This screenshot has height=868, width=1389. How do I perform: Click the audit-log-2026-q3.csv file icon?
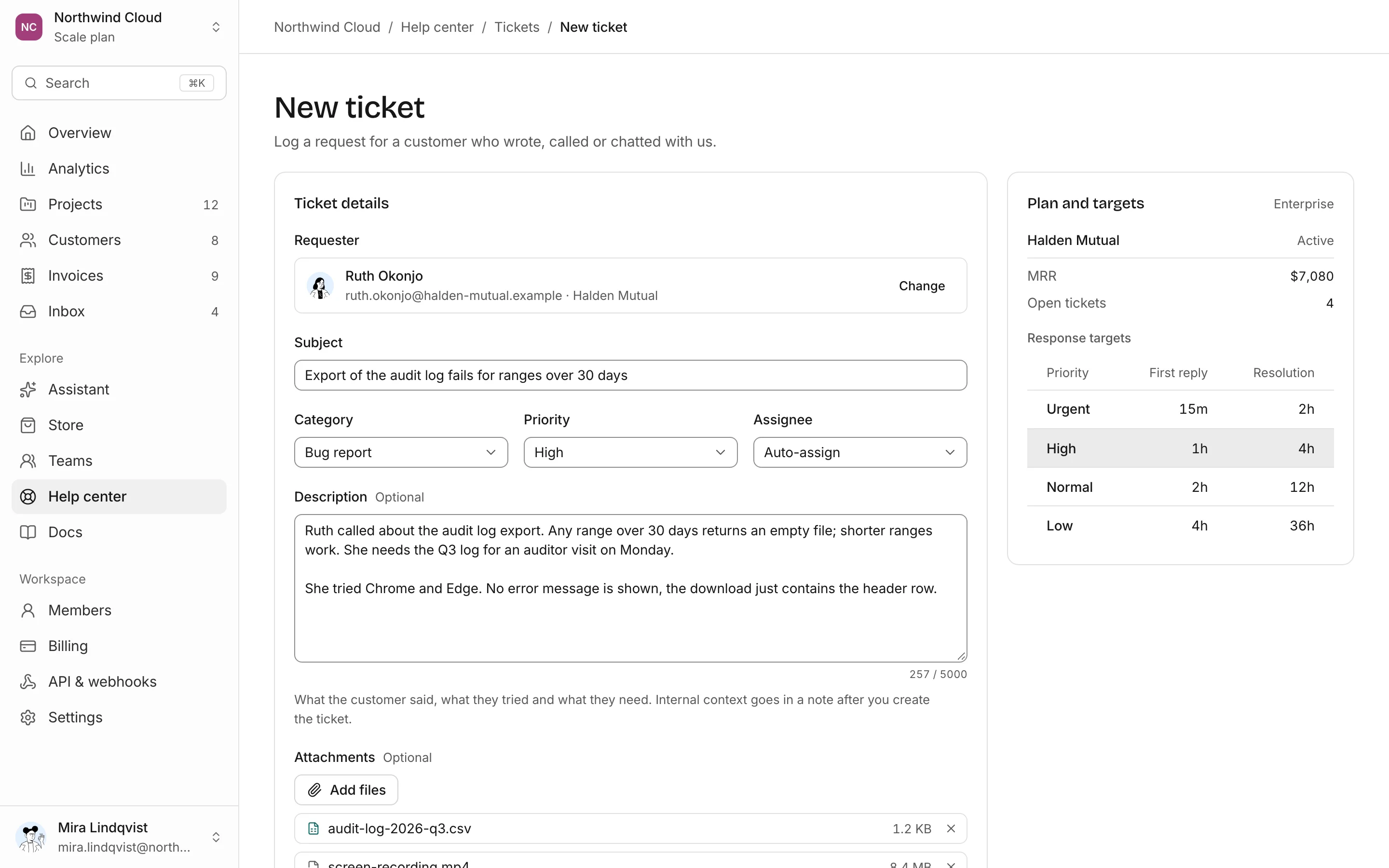click(x=313, y=828)
